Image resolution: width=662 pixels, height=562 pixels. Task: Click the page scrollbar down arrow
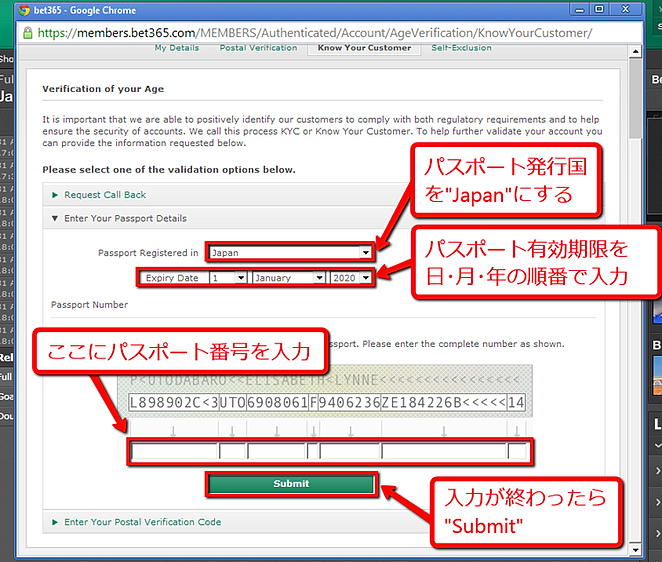[x=635, y=550]
